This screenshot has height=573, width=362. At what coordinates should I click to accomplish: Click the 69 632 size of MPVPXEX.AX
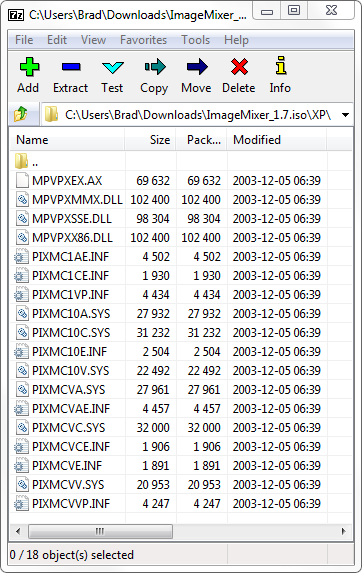153,180
